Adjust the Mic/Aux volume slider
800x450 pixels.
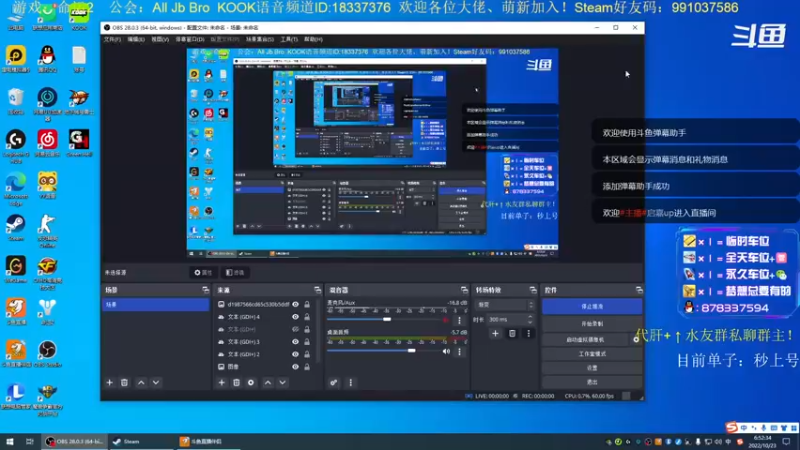pos(387,319)
